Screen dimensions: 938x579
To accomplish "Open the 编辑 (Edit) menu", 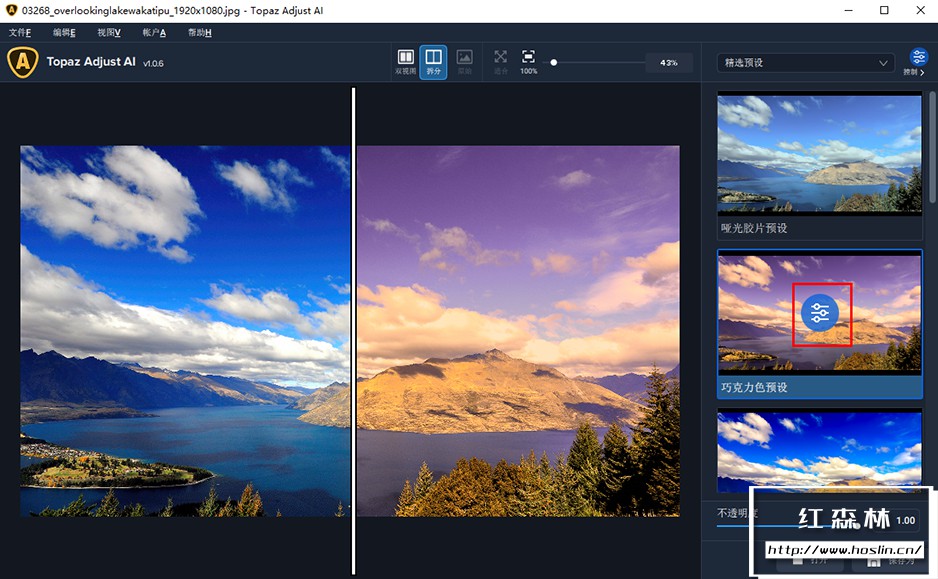I will 64,32.
